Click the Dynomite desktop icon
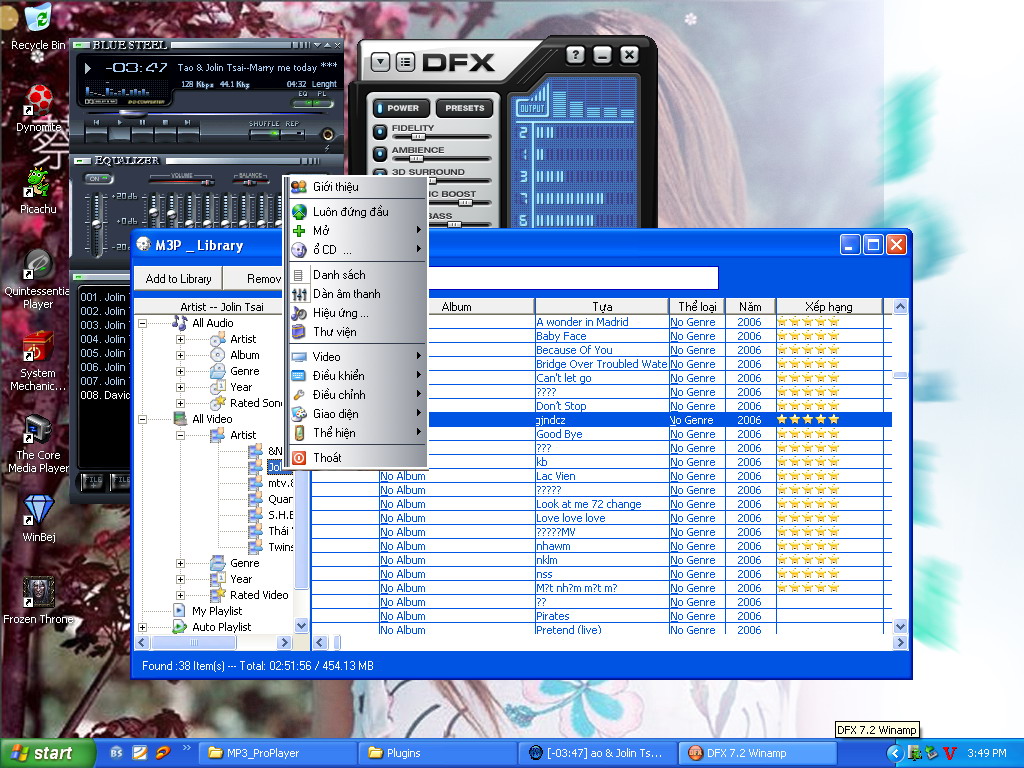The image size is (1024, 768). point(38,100)
